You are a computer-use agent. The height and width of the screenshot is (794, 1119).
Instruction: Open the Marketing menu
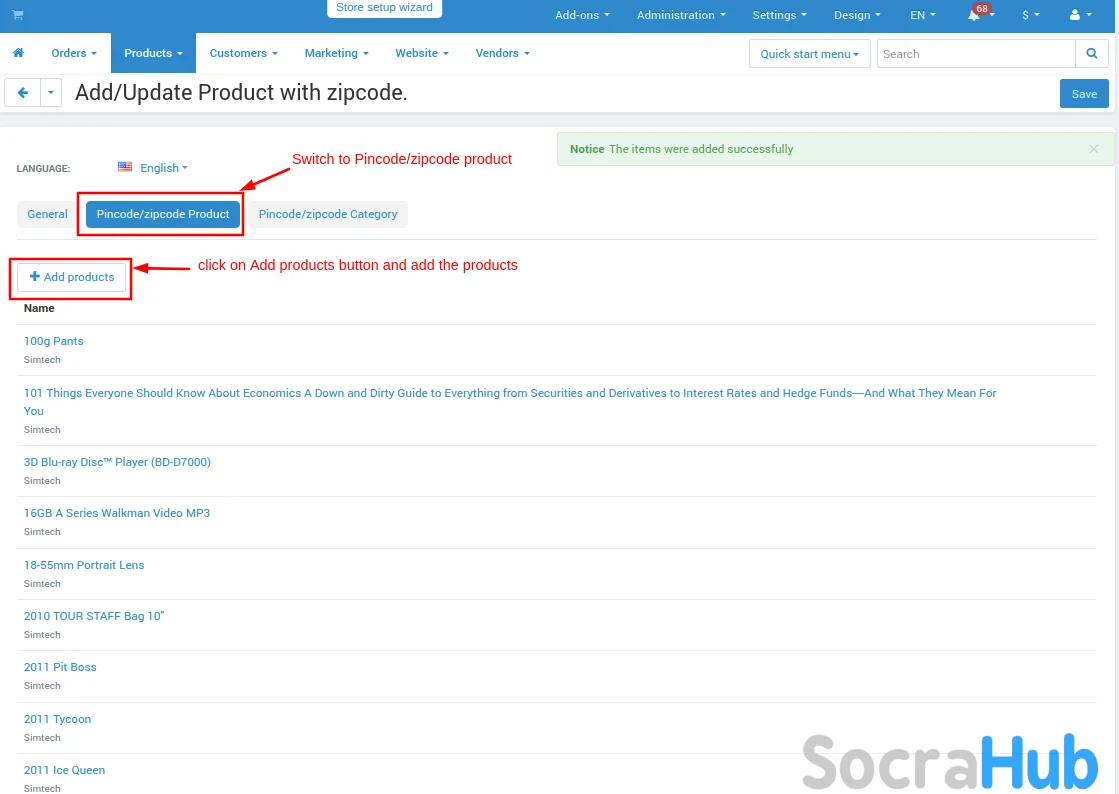coord(336,53)
